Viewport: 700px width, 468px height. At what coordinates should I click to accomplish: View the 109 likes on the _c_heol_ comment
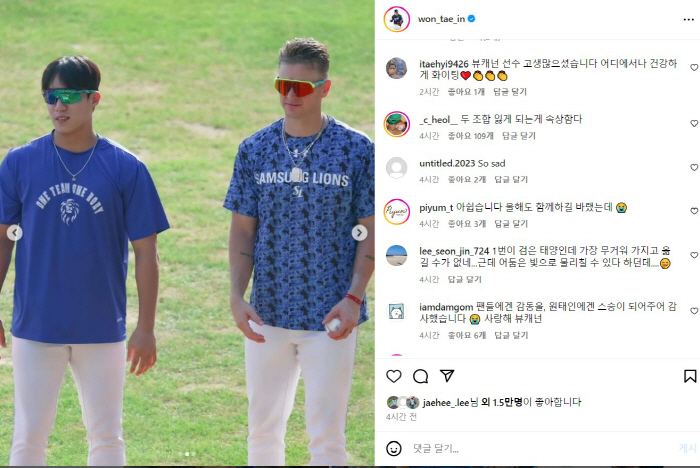click(x=471, y=135)
